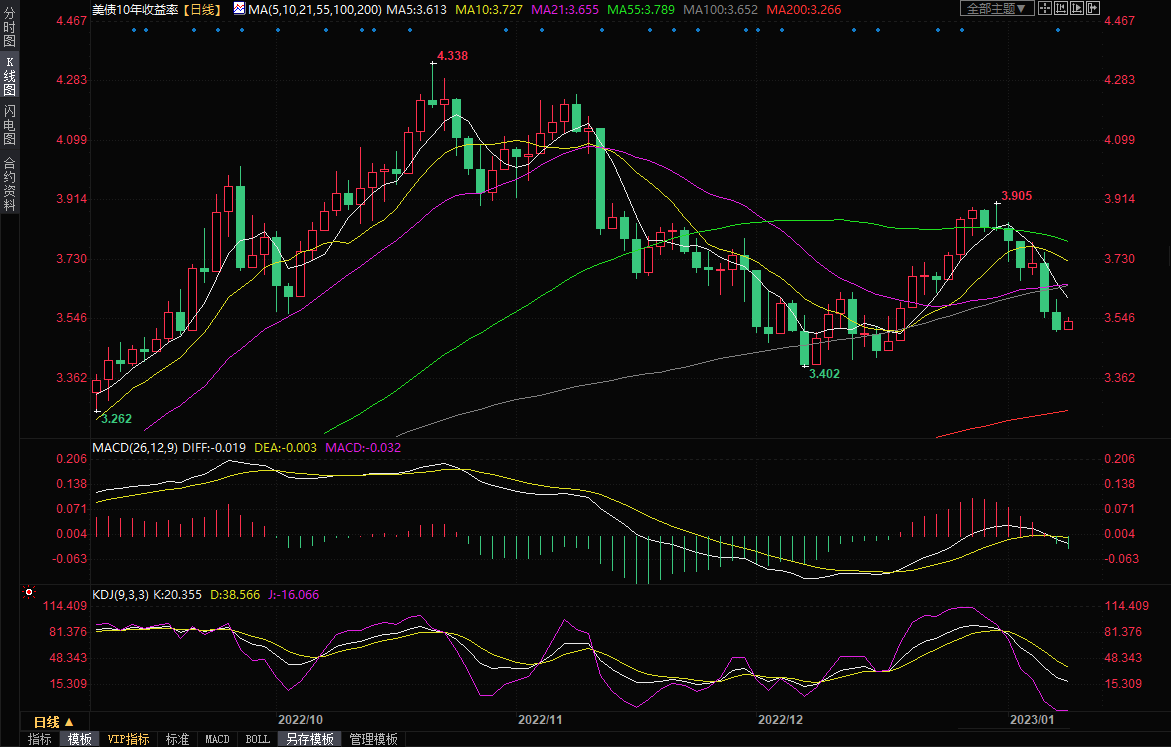Image resolution: width=1171 pixels, height=747 pixels.
Task: Click the jump-to-start chart range icon
Action: point(1061,8)
